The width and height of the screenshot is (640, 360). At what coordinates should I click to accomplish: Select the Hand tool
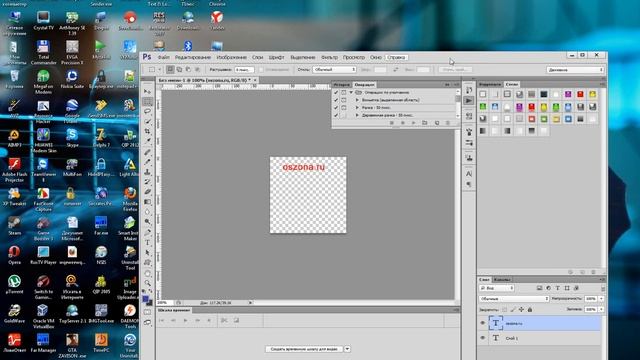(147, 273)
